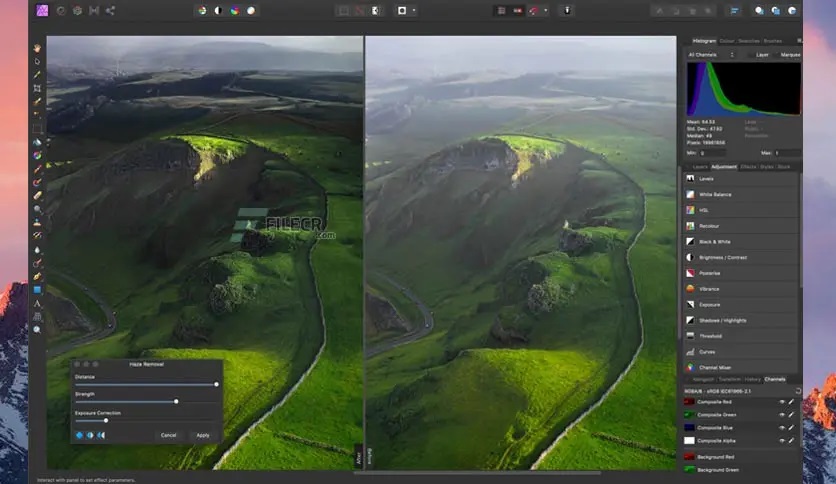
Task: Switch to the Effects panel tab
Action: pyautogui.click(x=749, y=167)
